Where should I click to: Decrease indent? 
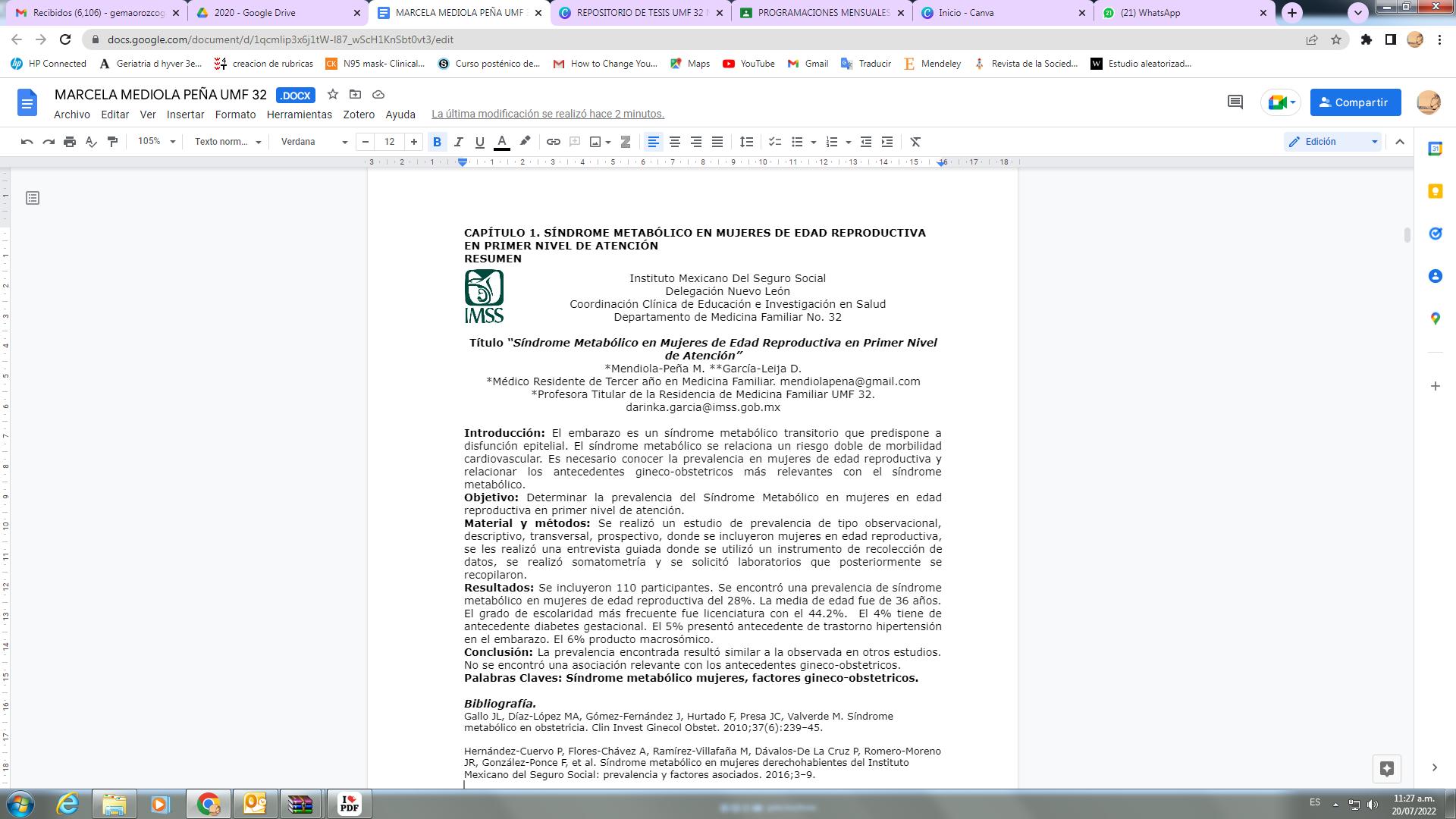click(866, 142)
